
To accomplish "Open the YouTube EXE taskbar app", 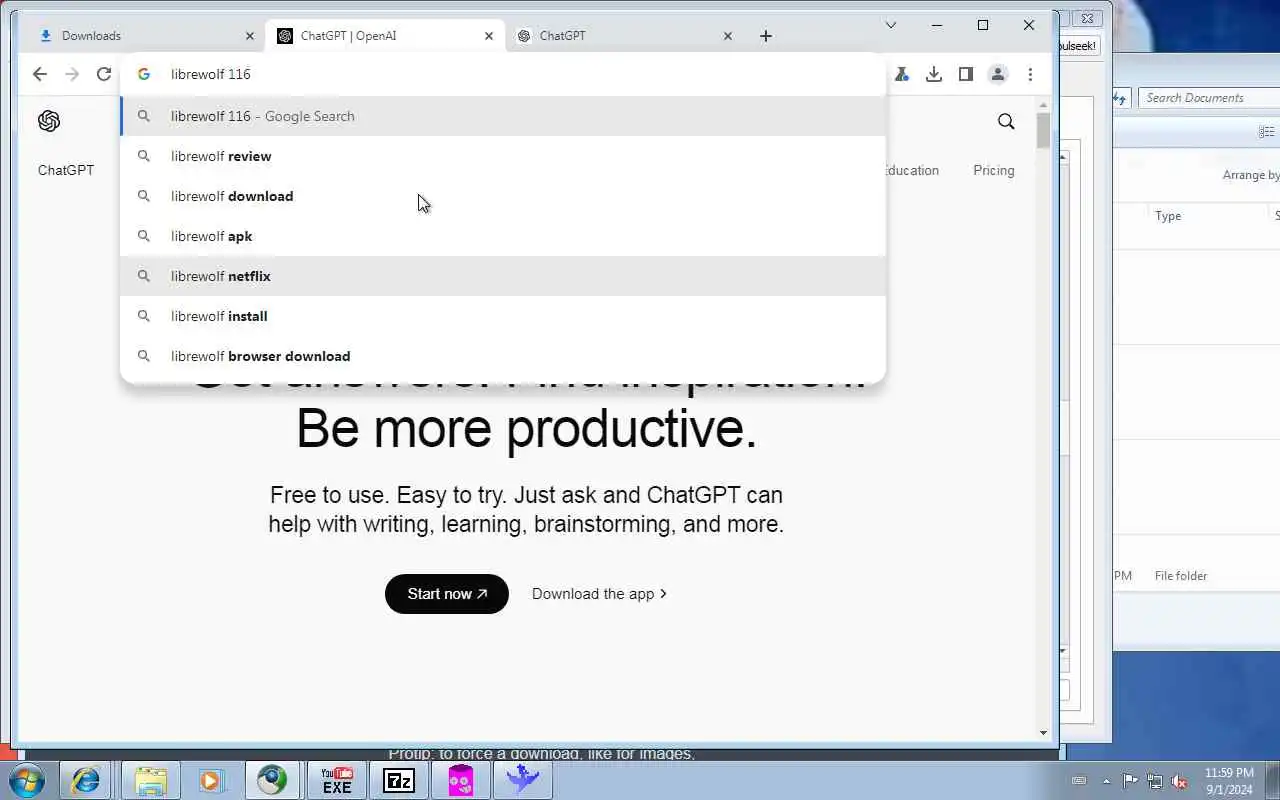I will tap(337, 780).
